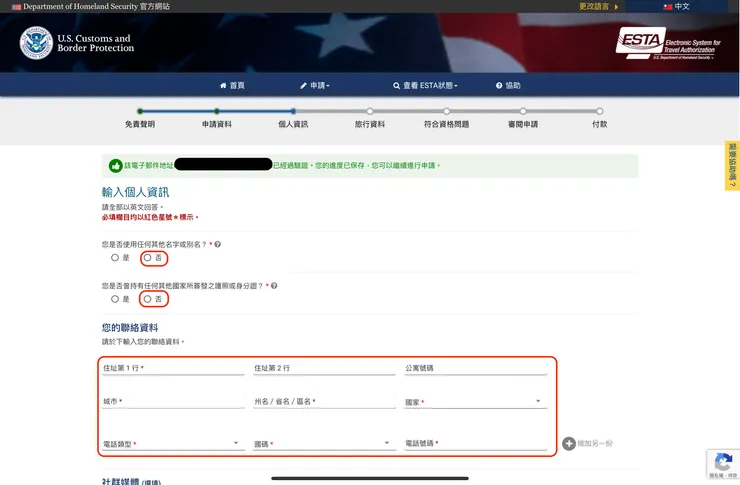Click the ESTA logo

(x=668, y=43)
